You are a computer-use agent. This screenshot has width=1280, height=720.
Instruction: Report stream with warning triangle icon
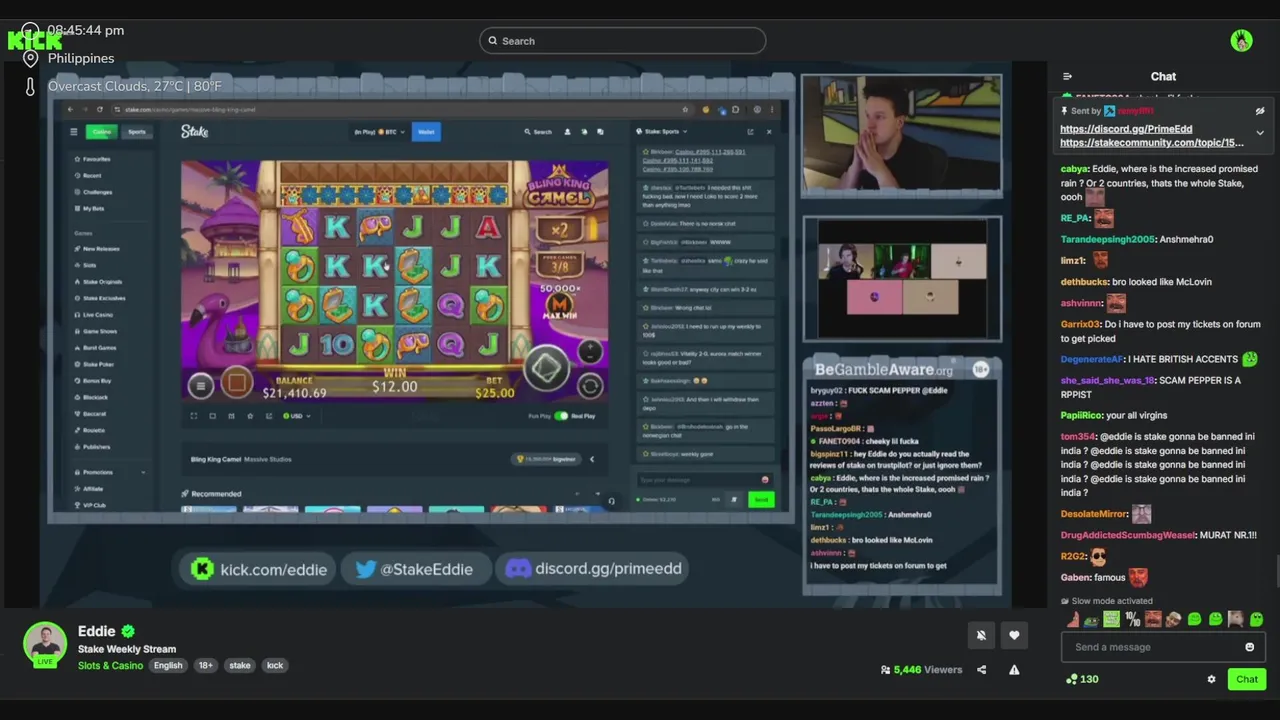pyautogui.click(x=1014, y=670)
